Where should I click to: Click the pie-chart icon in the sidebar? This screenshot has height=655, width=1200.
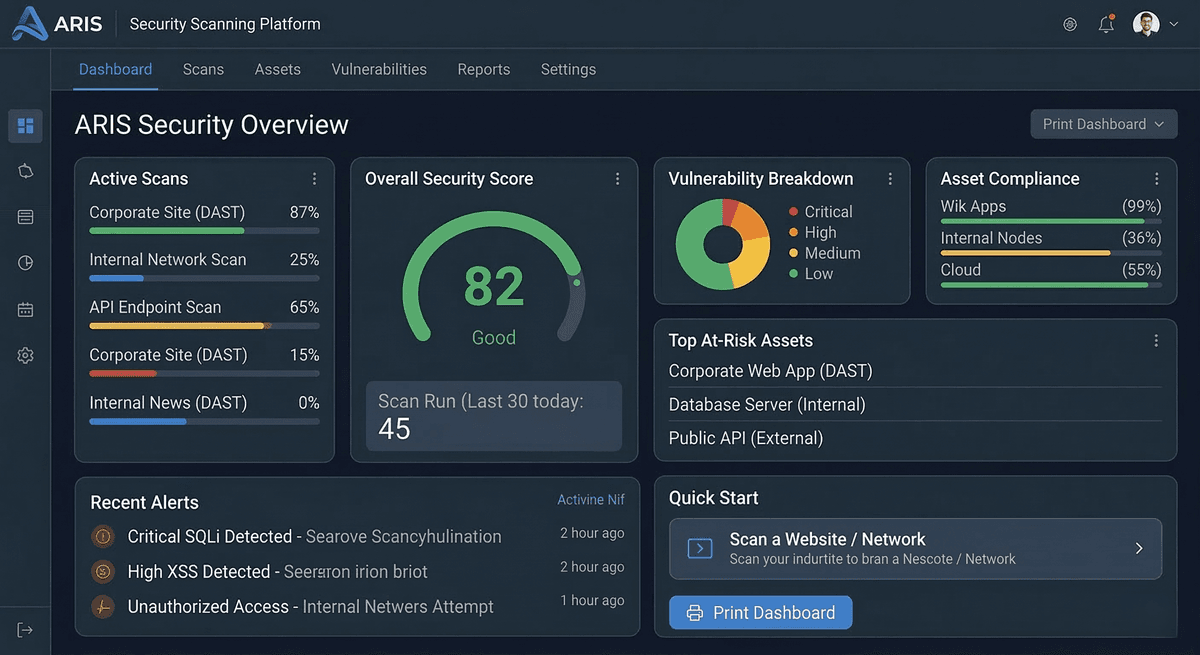pos(25,262)
